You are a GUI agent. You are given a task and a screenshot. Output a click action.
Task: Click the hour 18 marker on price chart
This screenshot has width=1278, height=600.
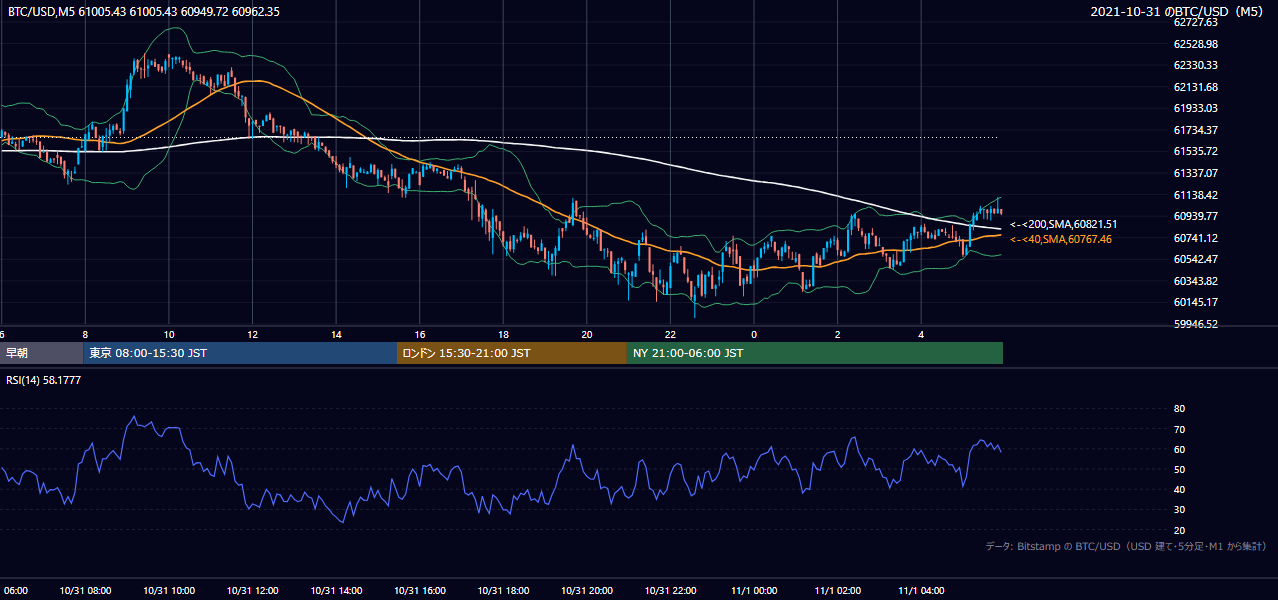pyautogui.click(x=503, y=334)
